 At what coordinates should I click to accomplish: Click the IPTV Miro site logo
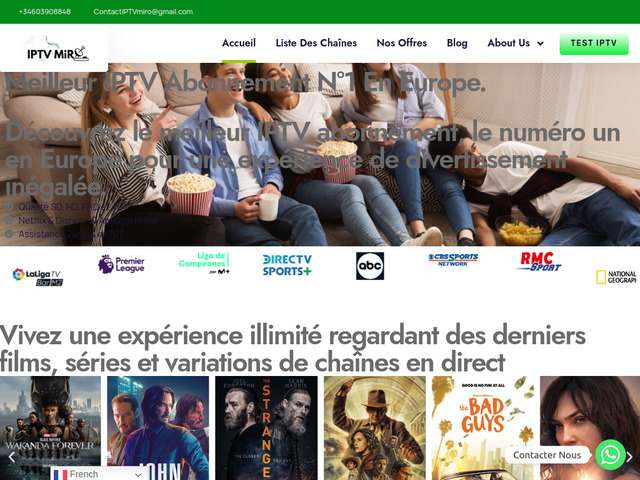(x=58, y=50)
